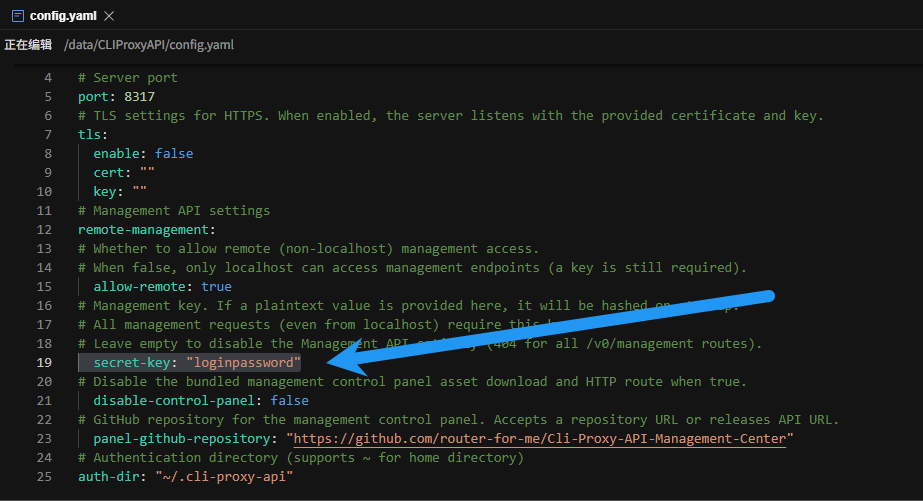The width and height of the screenshot is (923, 501).
Task: Select the config.yaml tab title
Action: coord(64,16)
